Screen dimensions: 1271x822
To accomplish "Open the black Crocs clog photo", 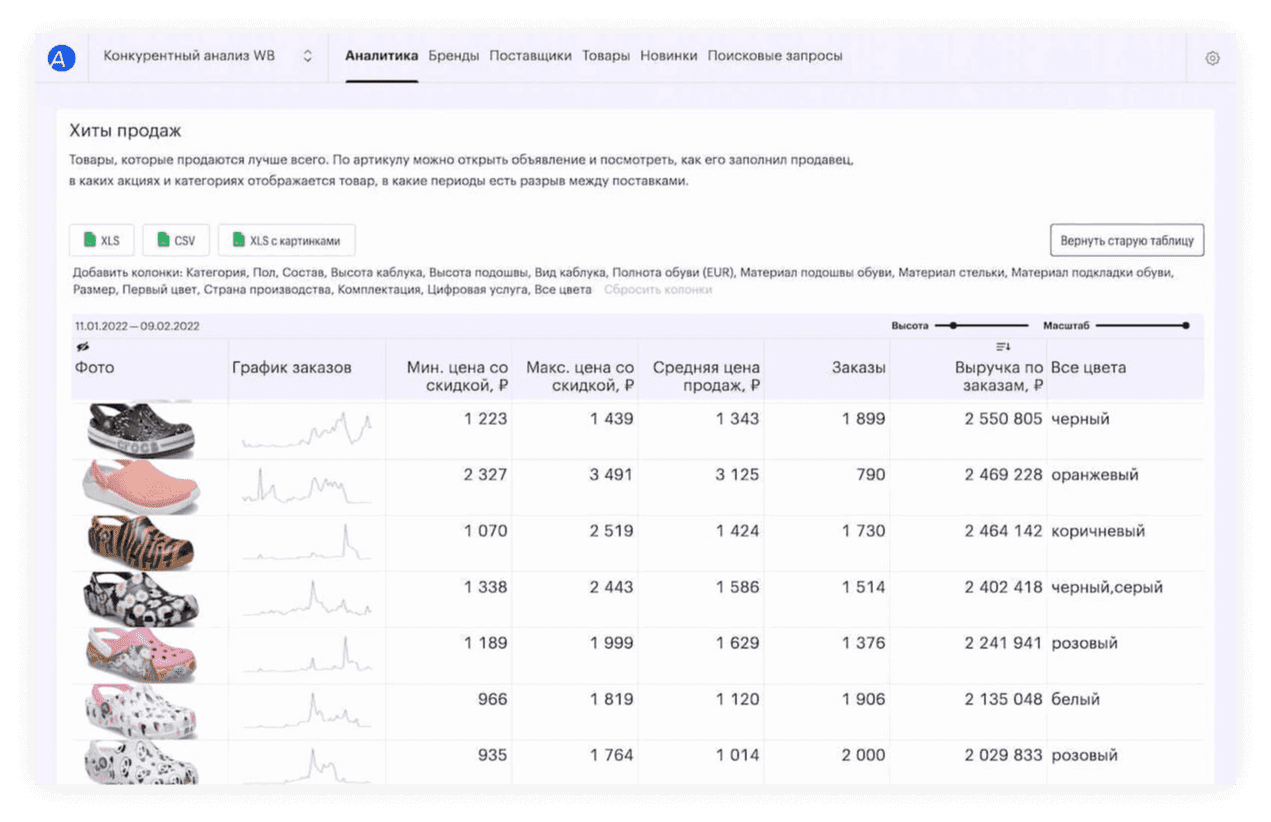I will tap(141, 431).
